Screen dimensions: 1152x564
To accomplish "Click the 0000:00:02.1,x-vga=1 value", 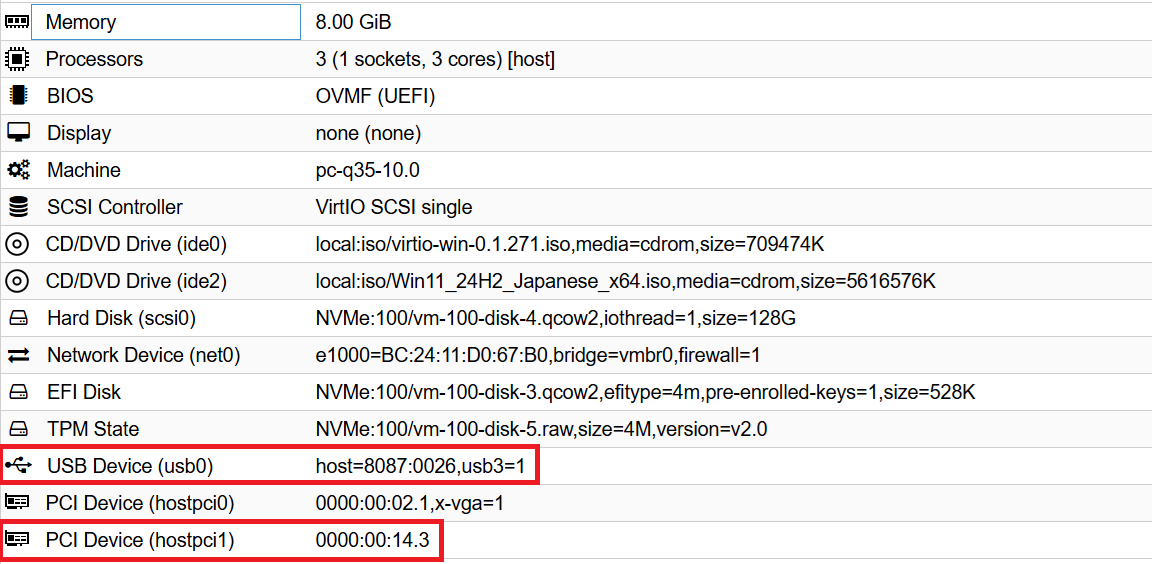I will tap(409, 503).
